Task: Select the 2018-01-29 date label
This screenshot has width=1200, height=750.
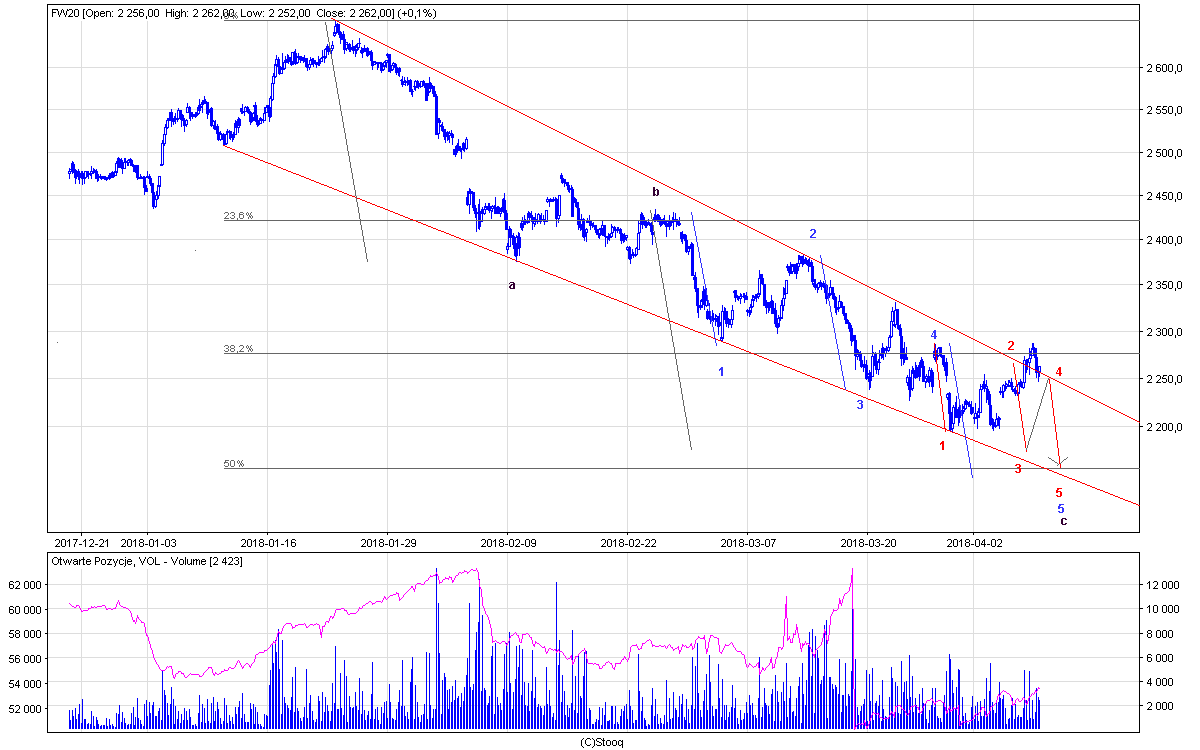Action: click(388, 543)
